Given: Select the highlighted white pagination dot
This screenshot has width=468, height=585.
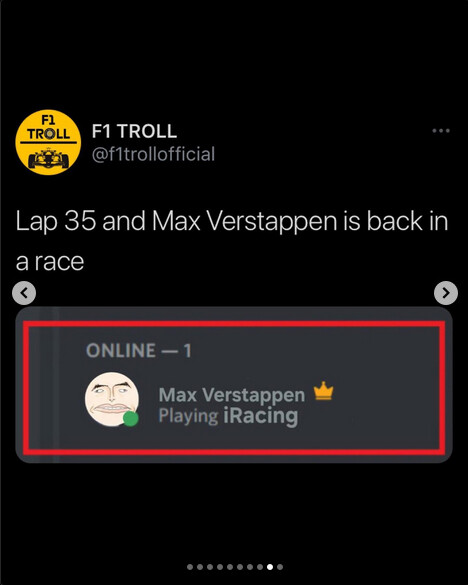Looking at the screenshot, I should tap(270, 567).
